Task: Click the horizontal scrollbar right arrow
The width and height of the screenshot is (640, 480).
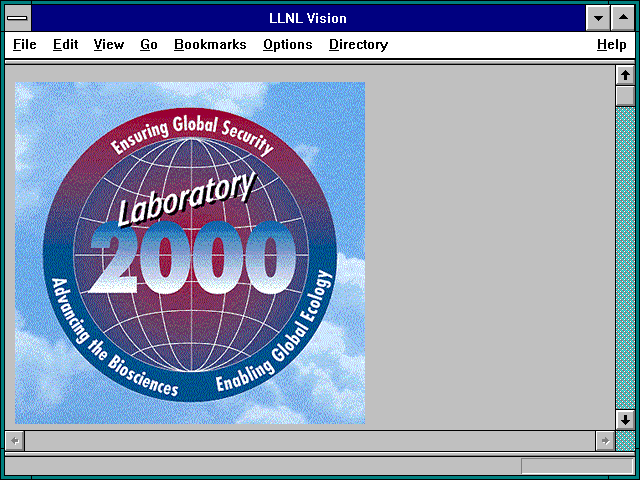Action: point(605,441)
